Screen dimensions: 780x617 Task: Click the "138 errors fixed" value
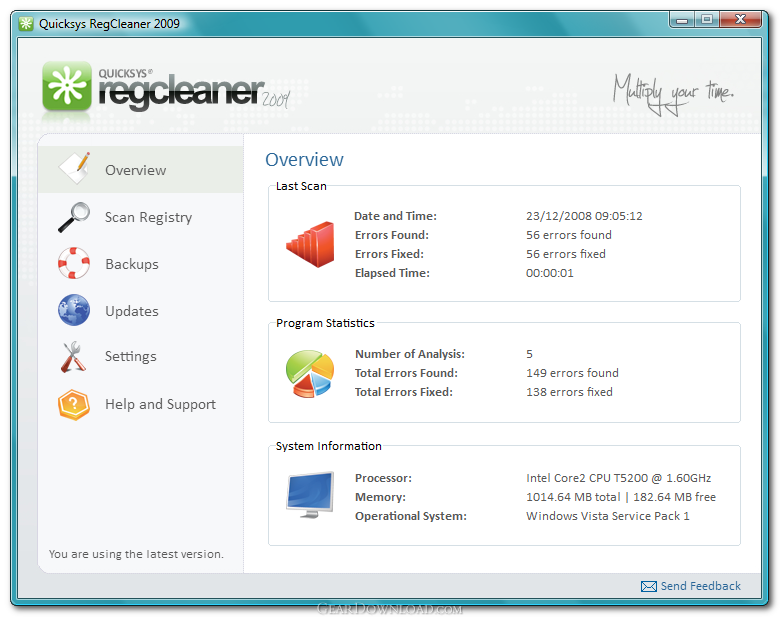click(569, 392)
